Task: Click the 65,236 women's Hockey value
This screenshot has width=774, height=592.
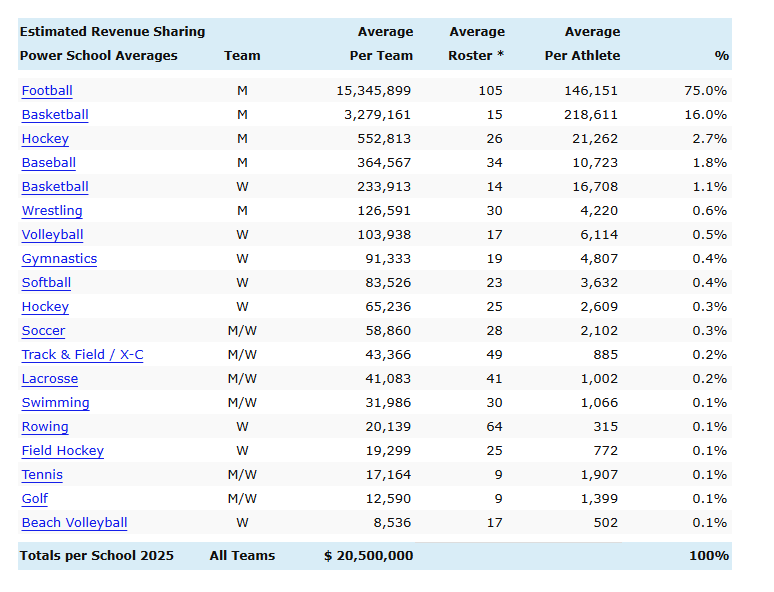Action: (x=388, y=307)
